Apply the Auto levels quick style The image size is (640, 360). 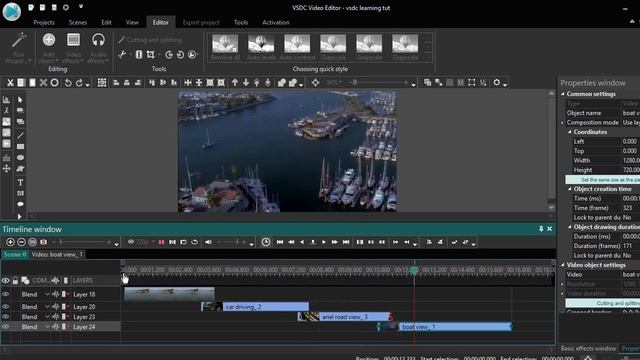point(261,47)
